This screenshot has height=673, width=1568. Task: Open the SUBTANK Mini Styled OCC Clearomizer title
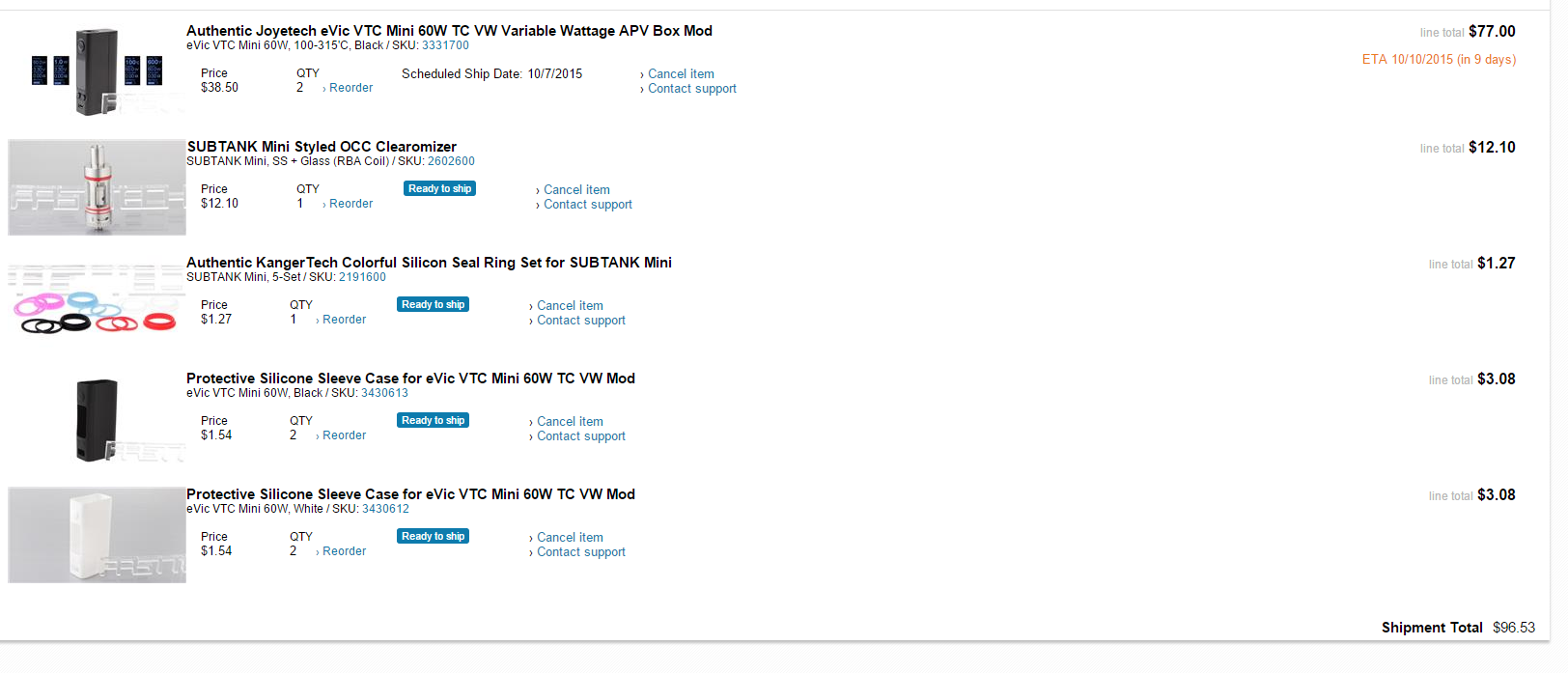coord(322,147)
